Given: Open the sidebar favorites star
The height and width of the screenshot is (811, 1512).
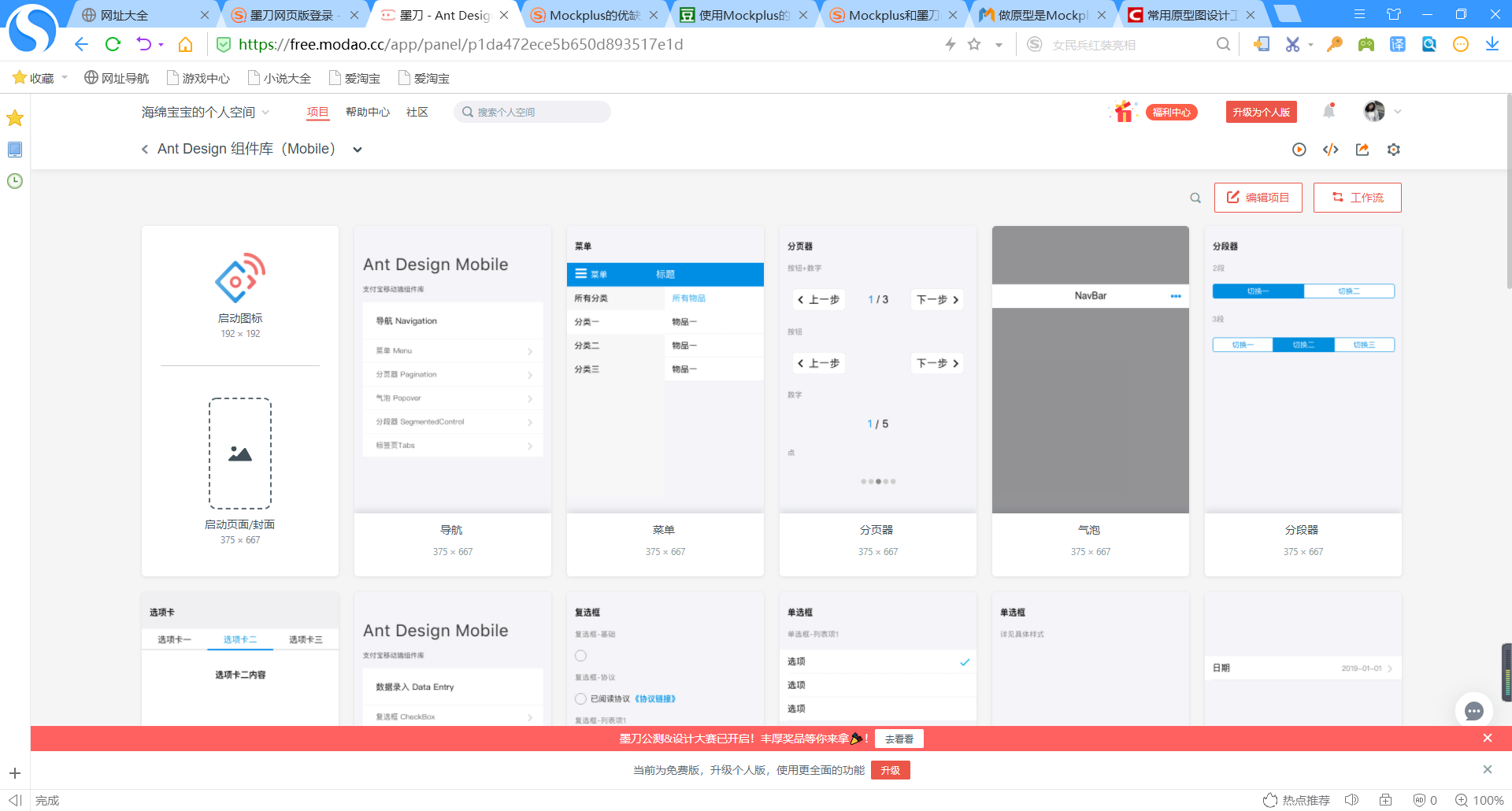Looking at the screenshot, I should pyautogui.click(x=15, y=118).
